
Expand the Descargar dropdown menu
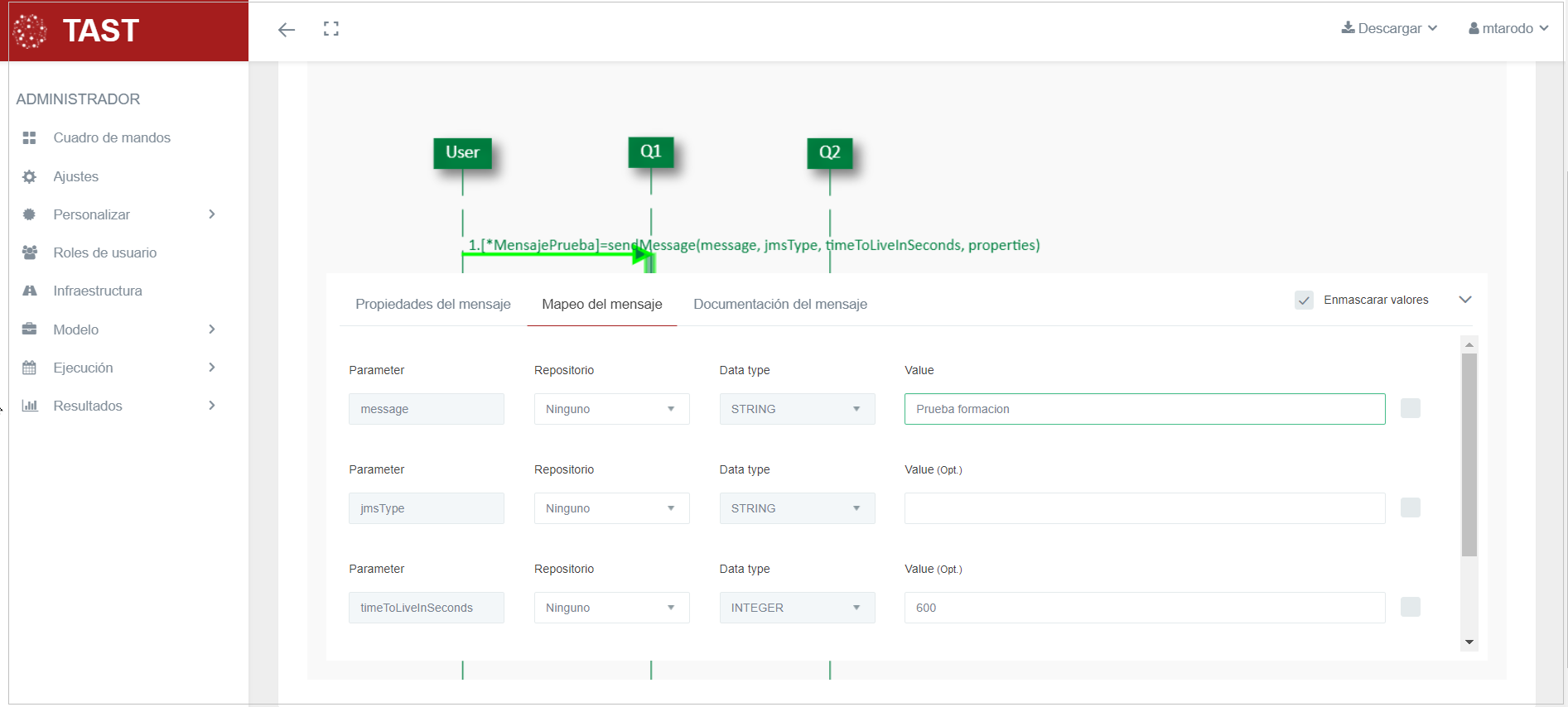(x=1389, y=28)
